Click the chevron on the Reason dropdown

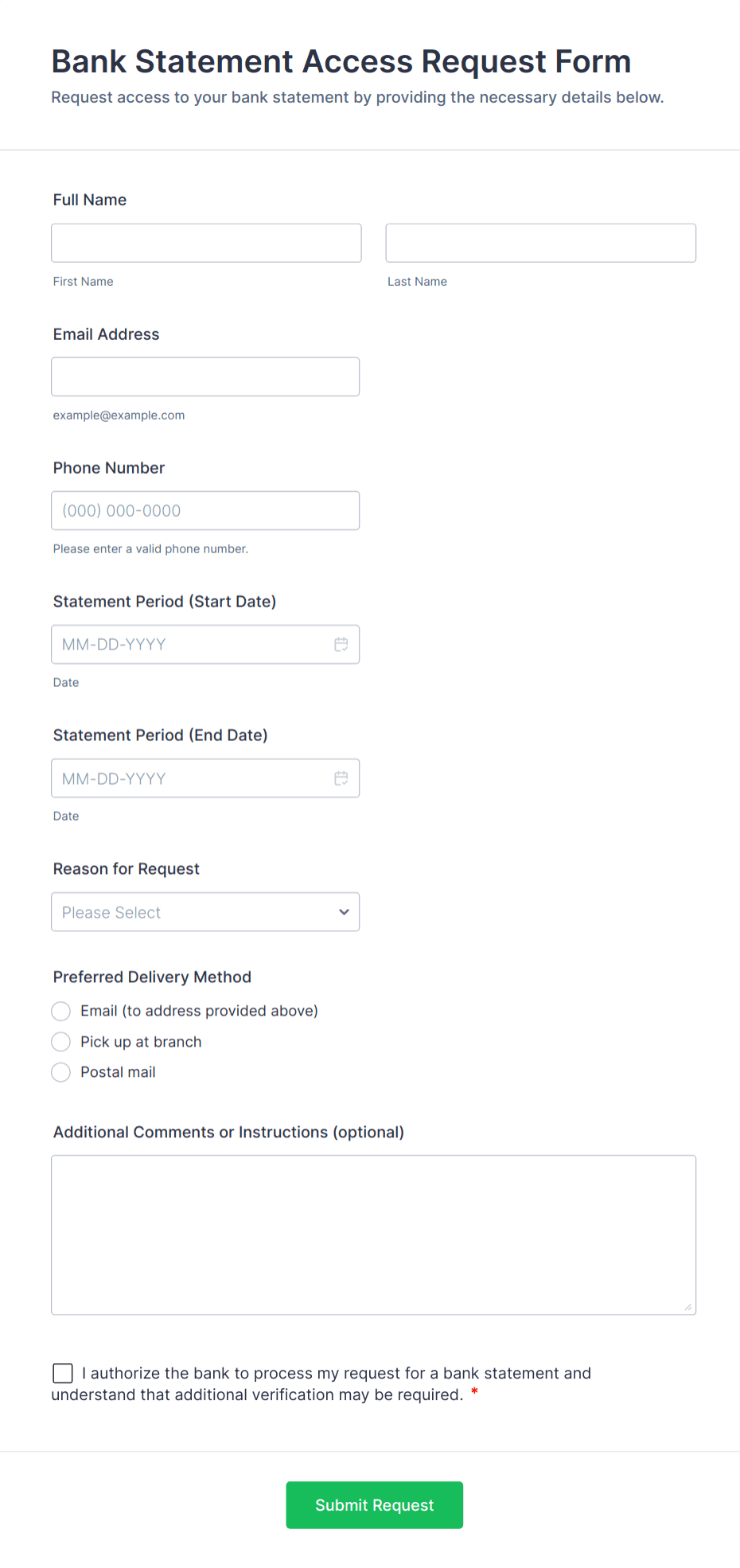[x=343, y=911]
